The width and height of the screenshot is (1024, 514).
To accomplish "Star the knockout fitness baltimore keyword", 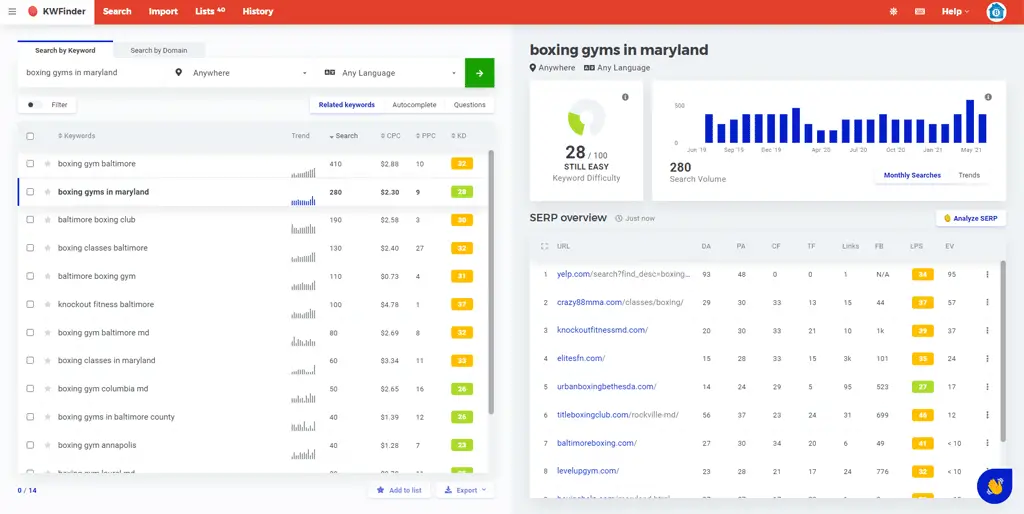I will pyautogui.click(x=48, y=304).
